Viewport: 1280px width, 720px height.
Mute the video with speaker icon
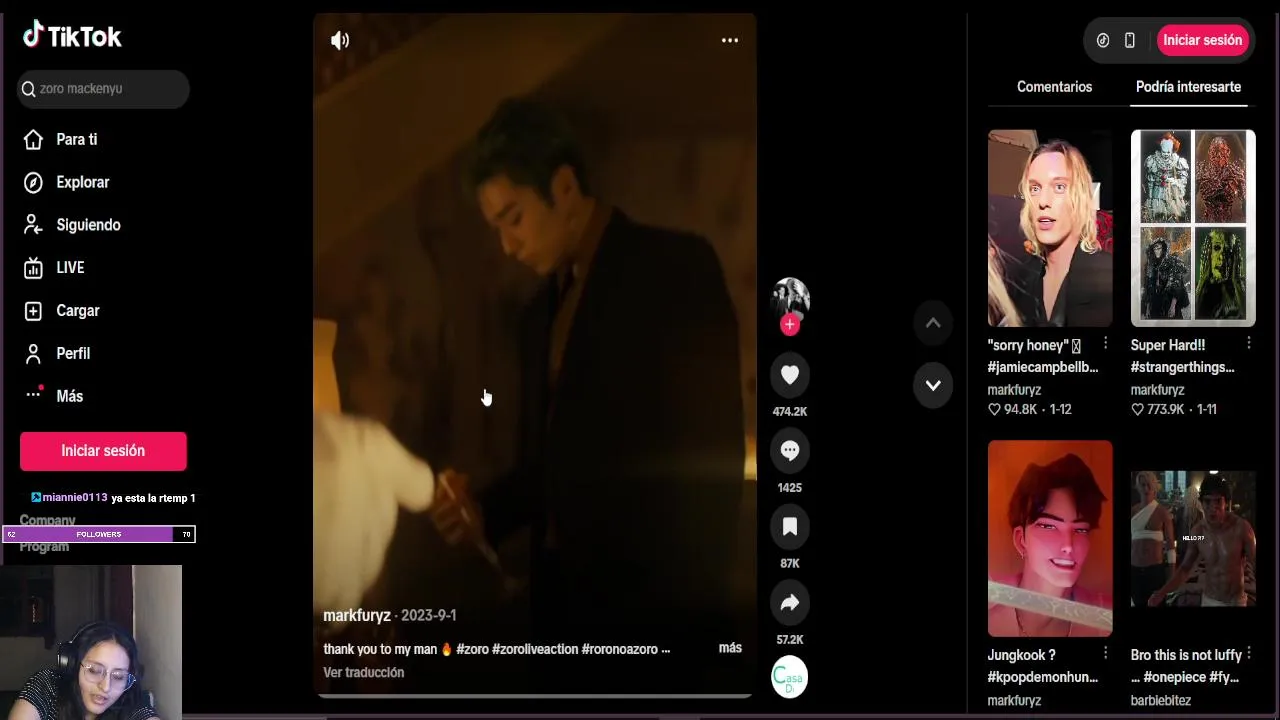pos(340,40)
